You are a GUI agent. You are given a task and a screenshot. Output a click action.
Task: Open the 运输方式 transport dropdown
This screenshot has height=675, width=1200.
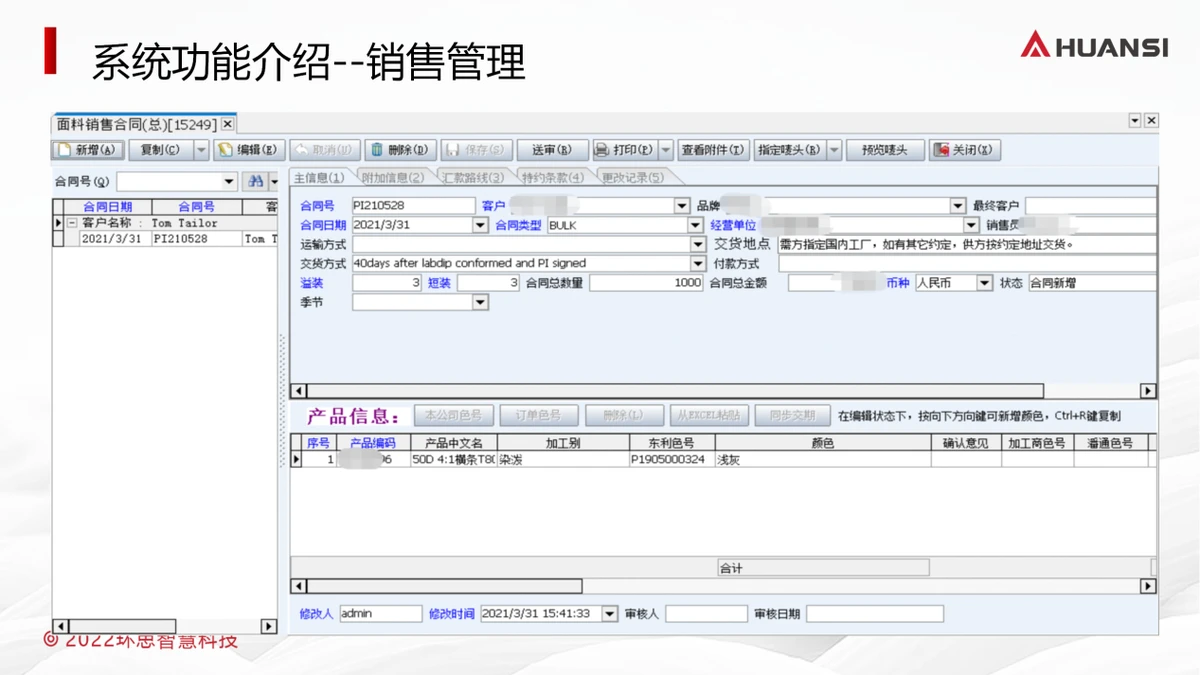(698, 244)
